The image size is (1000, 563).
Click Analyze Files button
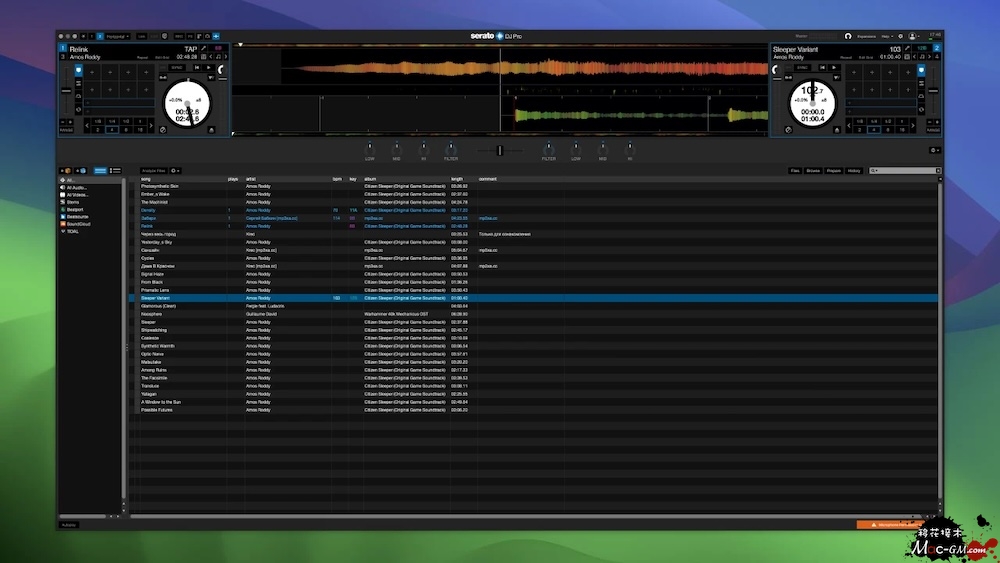153,171
